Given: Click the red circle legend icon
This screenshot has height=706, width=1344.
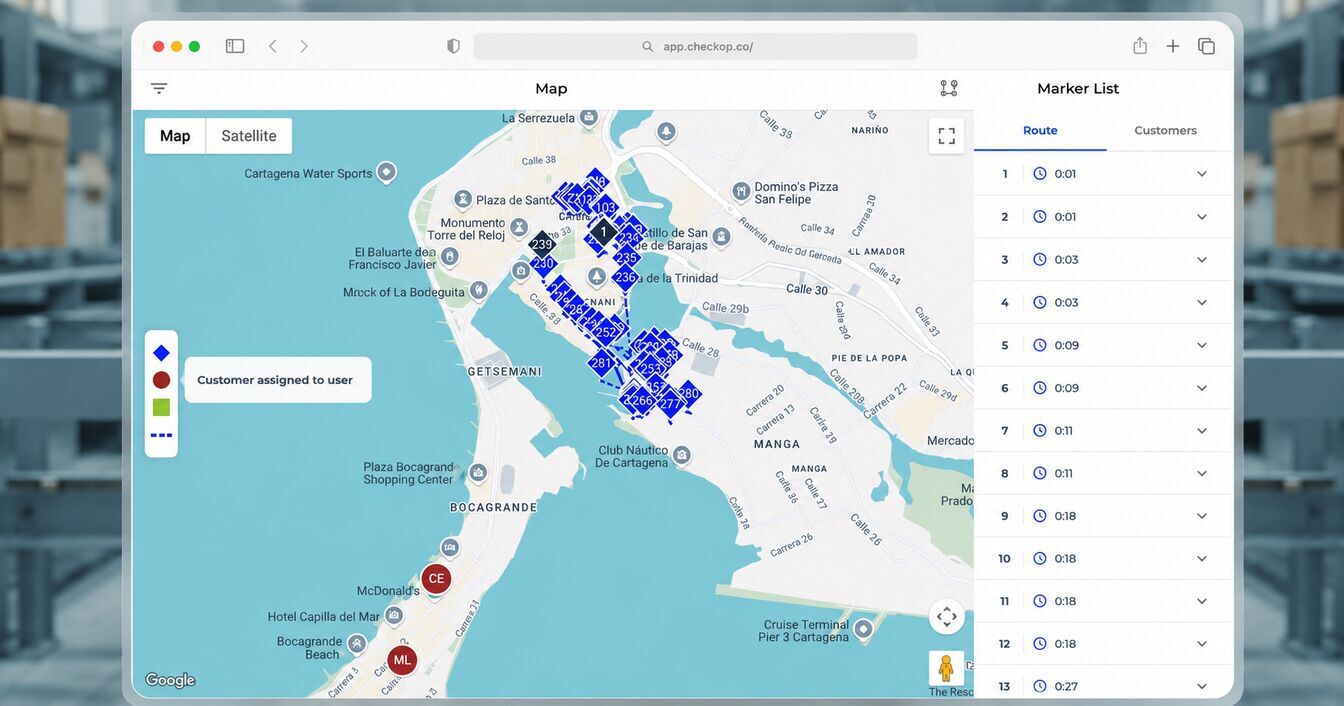Looking at the screenshot, I should pos(161,380).
